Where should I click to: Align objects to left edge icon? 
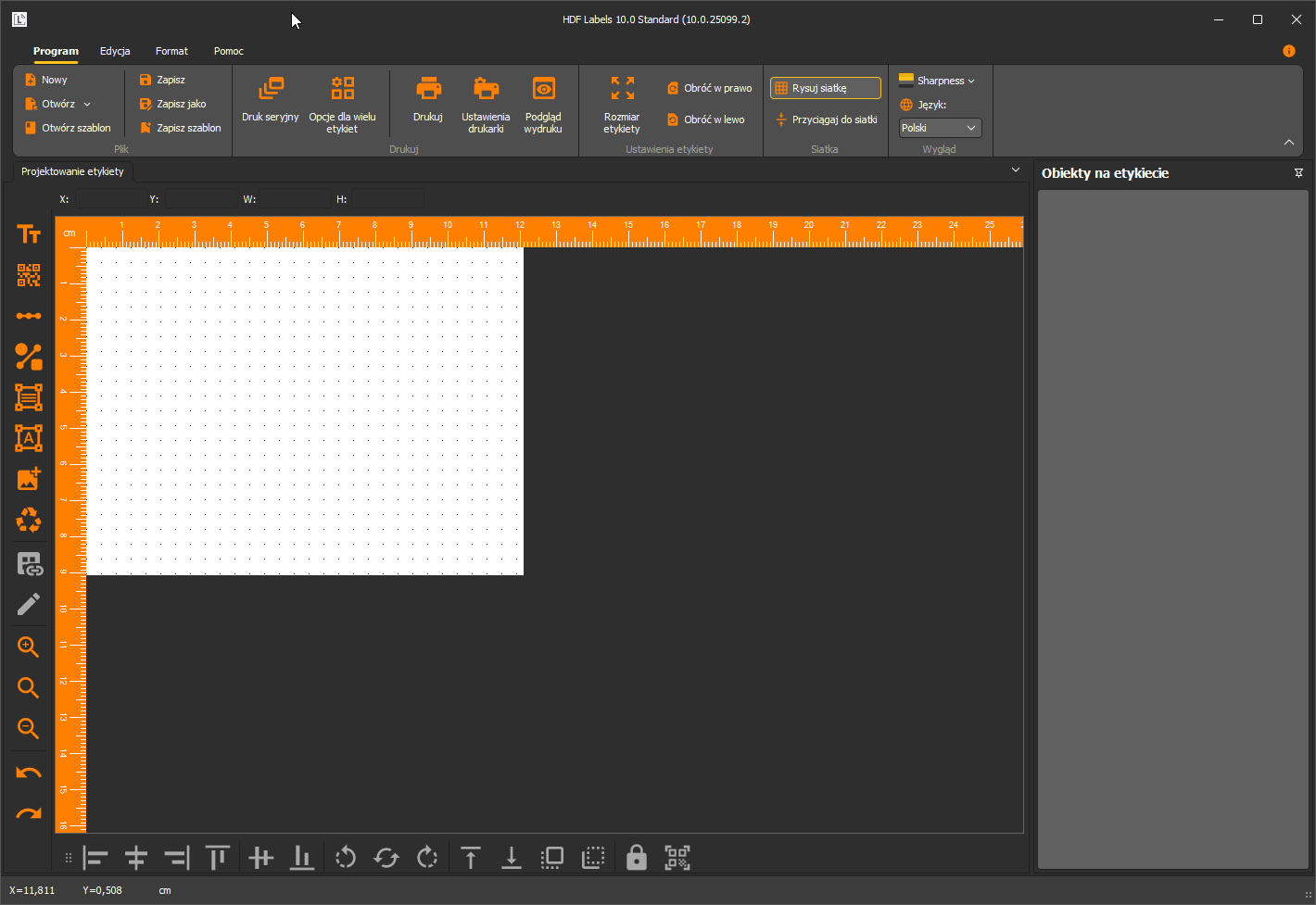click(95, 858)
